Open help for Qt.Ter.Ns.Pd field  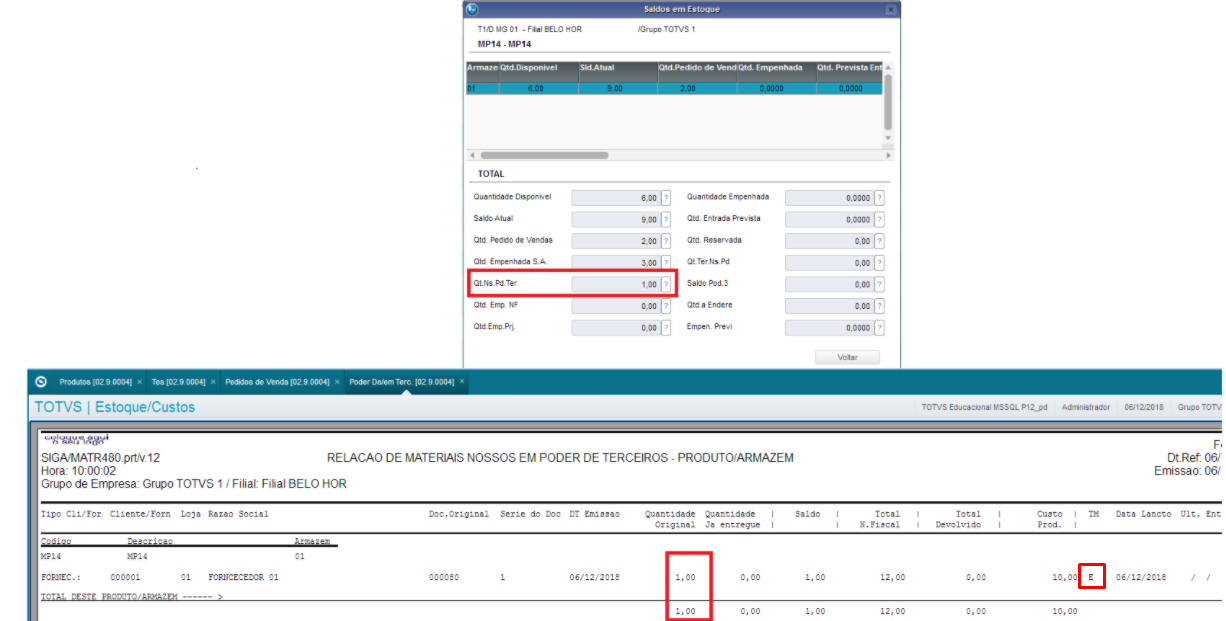pyautogui.click(x=880, y=263)
